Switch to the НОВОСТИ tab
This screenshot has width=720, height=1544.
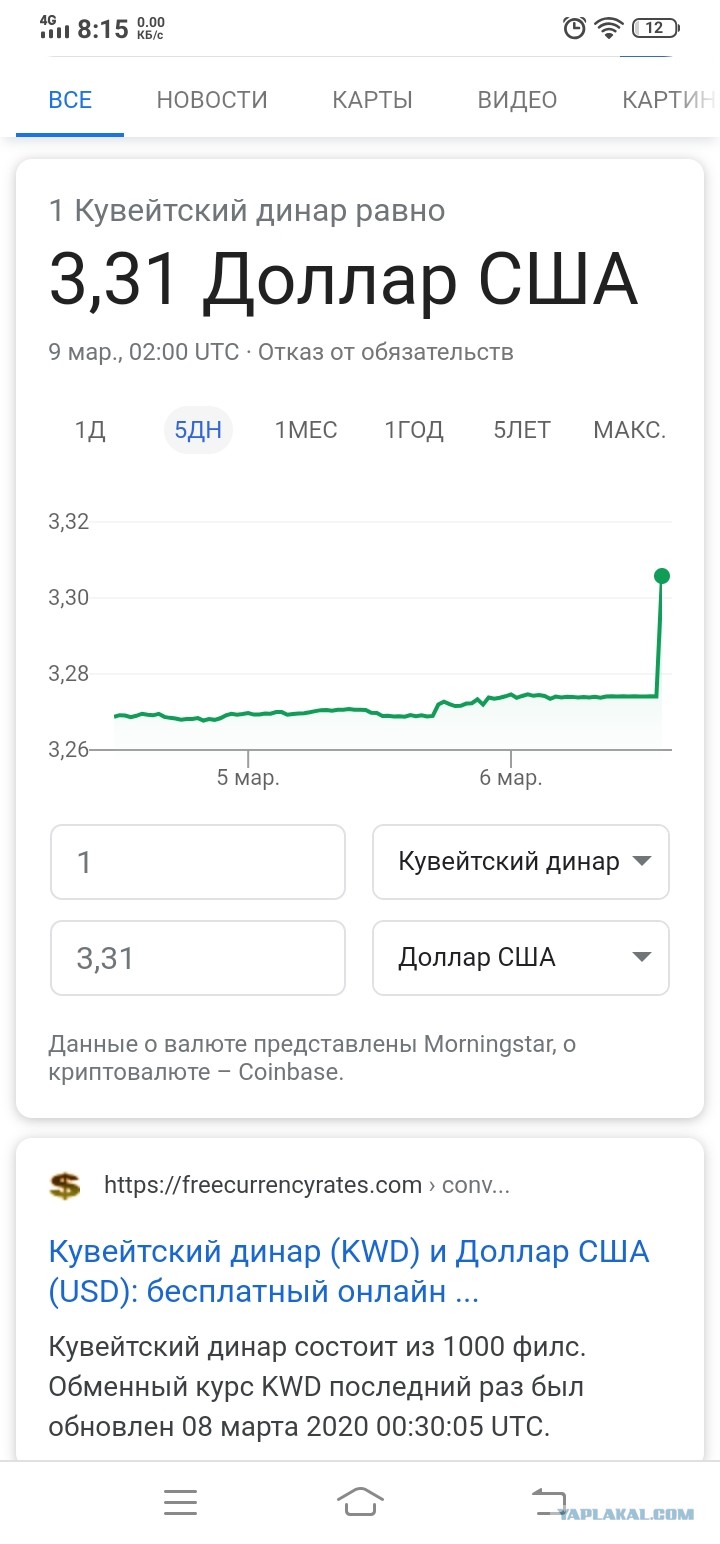point(212,100)
